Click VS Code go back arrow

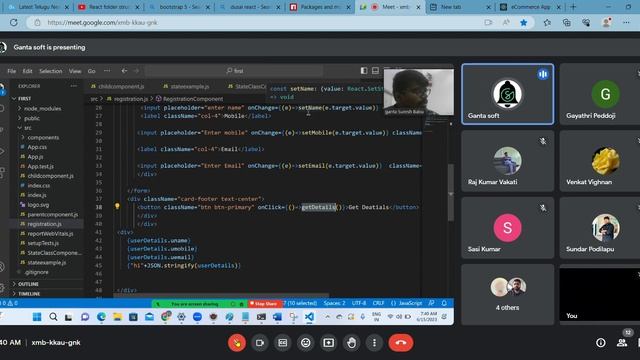124,71
